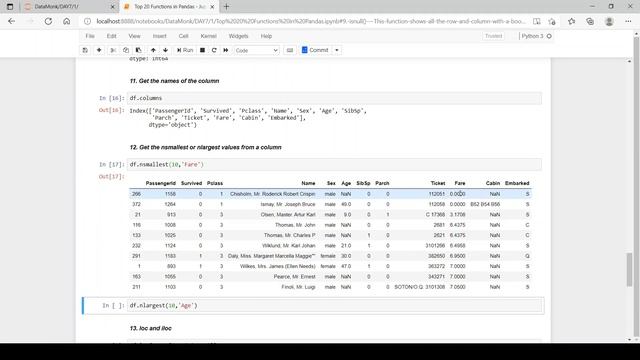Open the command palette keyboard icon
The height and width of the screenshot is (360, 640).
(x=290, y=50)
